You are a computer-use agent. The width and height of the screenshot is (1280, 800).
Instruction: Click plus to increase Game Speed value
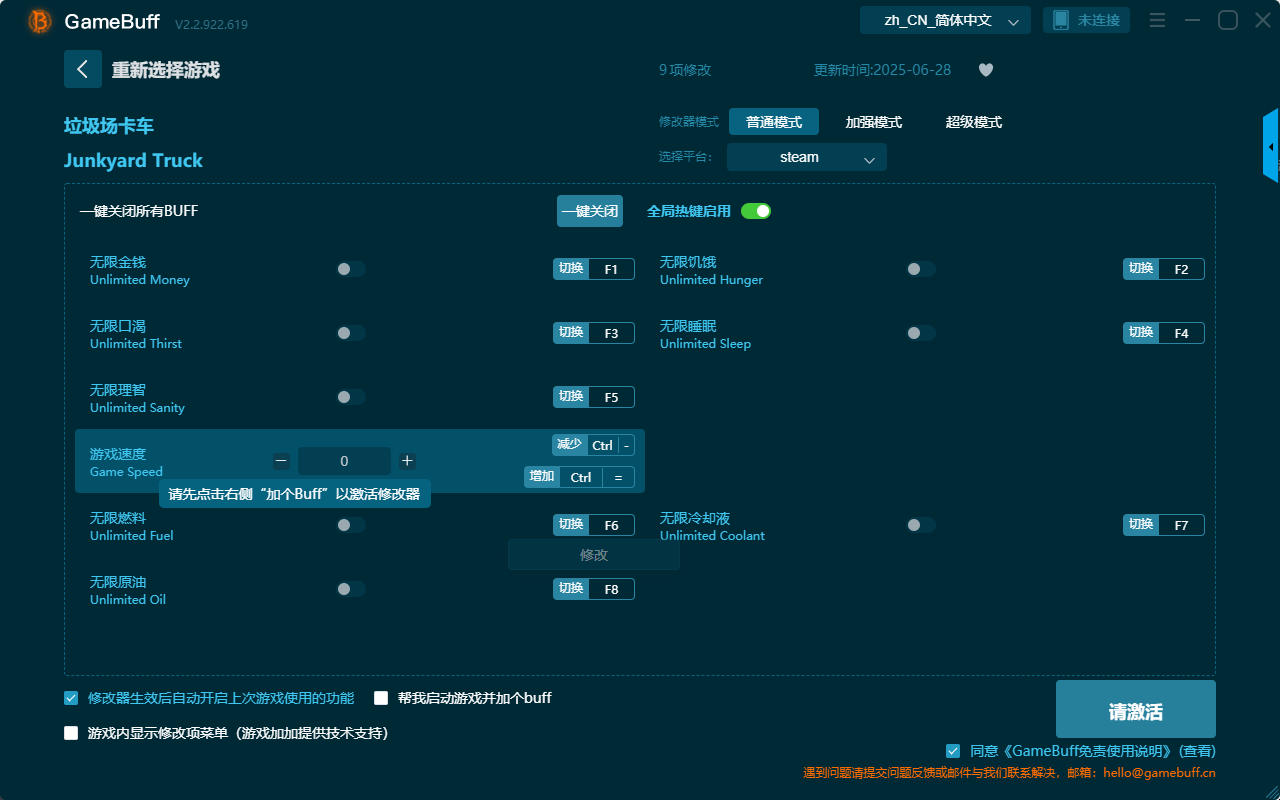point(408,461)
